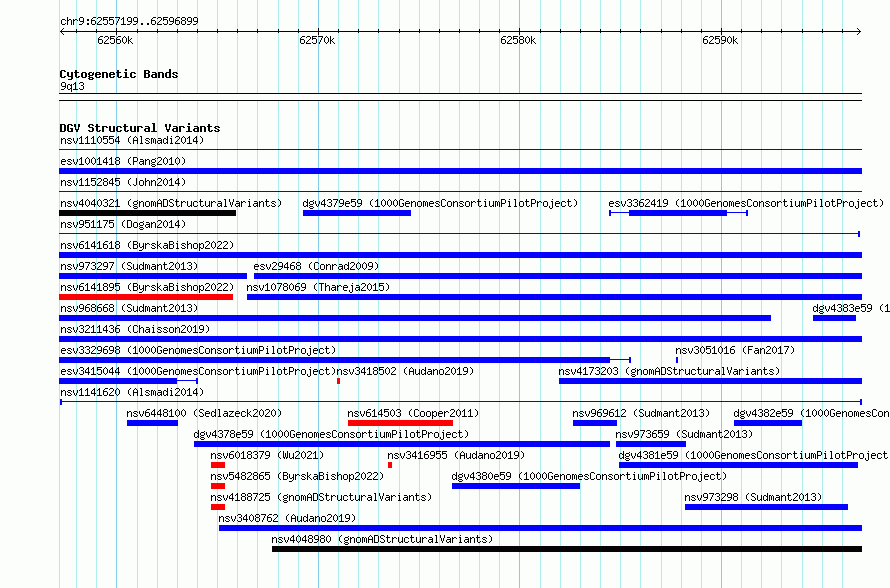Select the 9q13 band label
This screenshot has width=890, height=588.
point(73,86)
